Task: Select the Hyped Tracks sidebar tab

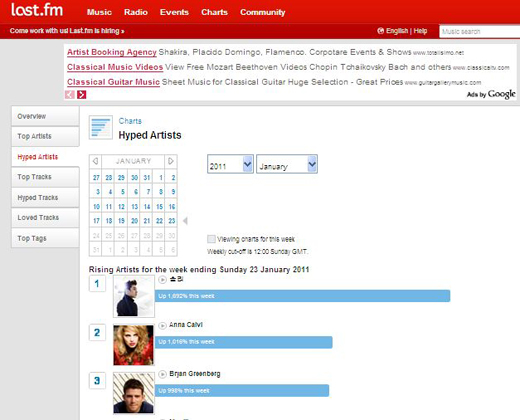Action: point(45,198)
